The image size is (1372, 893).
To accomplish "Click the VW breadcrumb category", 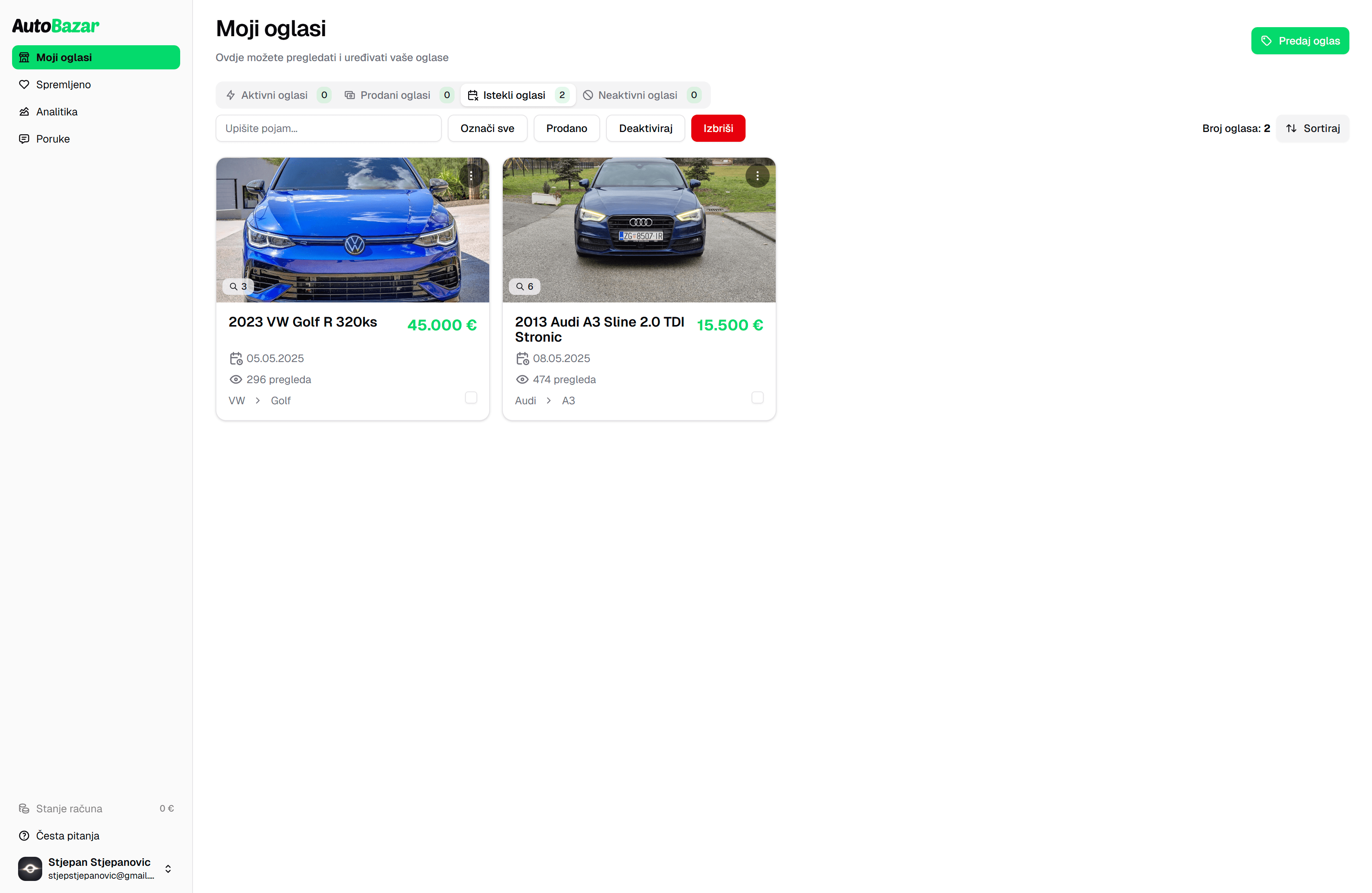I will 237,400.
